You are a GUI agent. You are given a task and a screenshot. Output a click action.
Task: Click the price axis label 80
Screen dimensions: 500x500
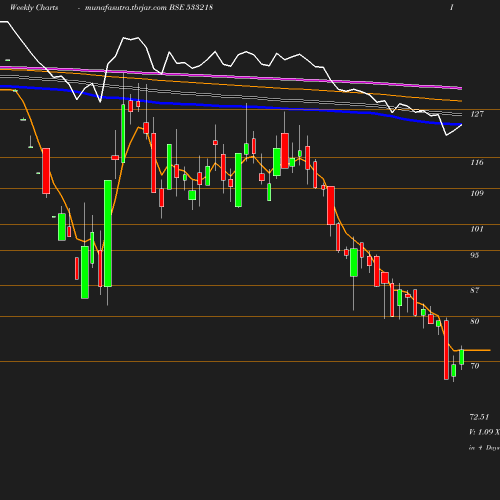click(475, 321)
